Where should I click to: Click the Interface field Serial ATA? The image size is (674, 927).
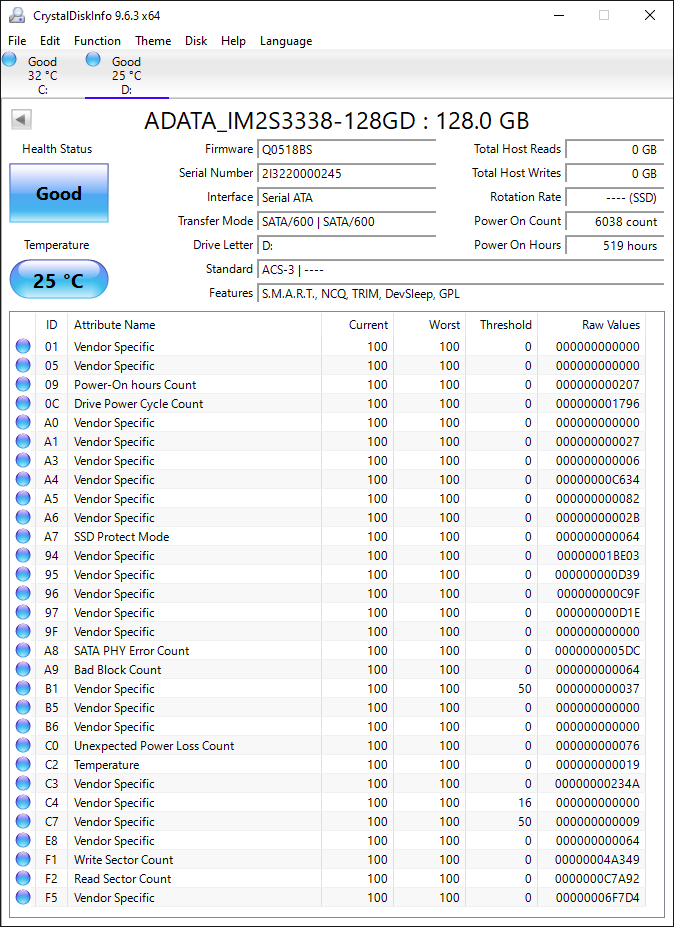(x=346, y=197)
